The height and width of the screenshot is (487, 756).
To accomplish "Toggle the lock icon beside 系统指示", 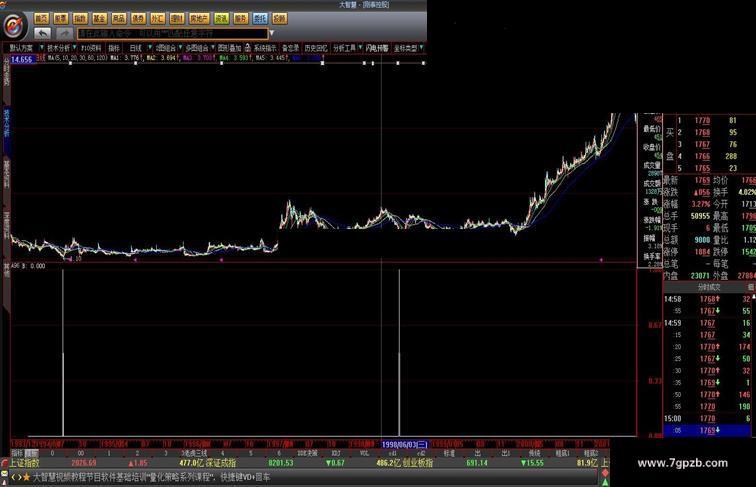I will 247,47.
